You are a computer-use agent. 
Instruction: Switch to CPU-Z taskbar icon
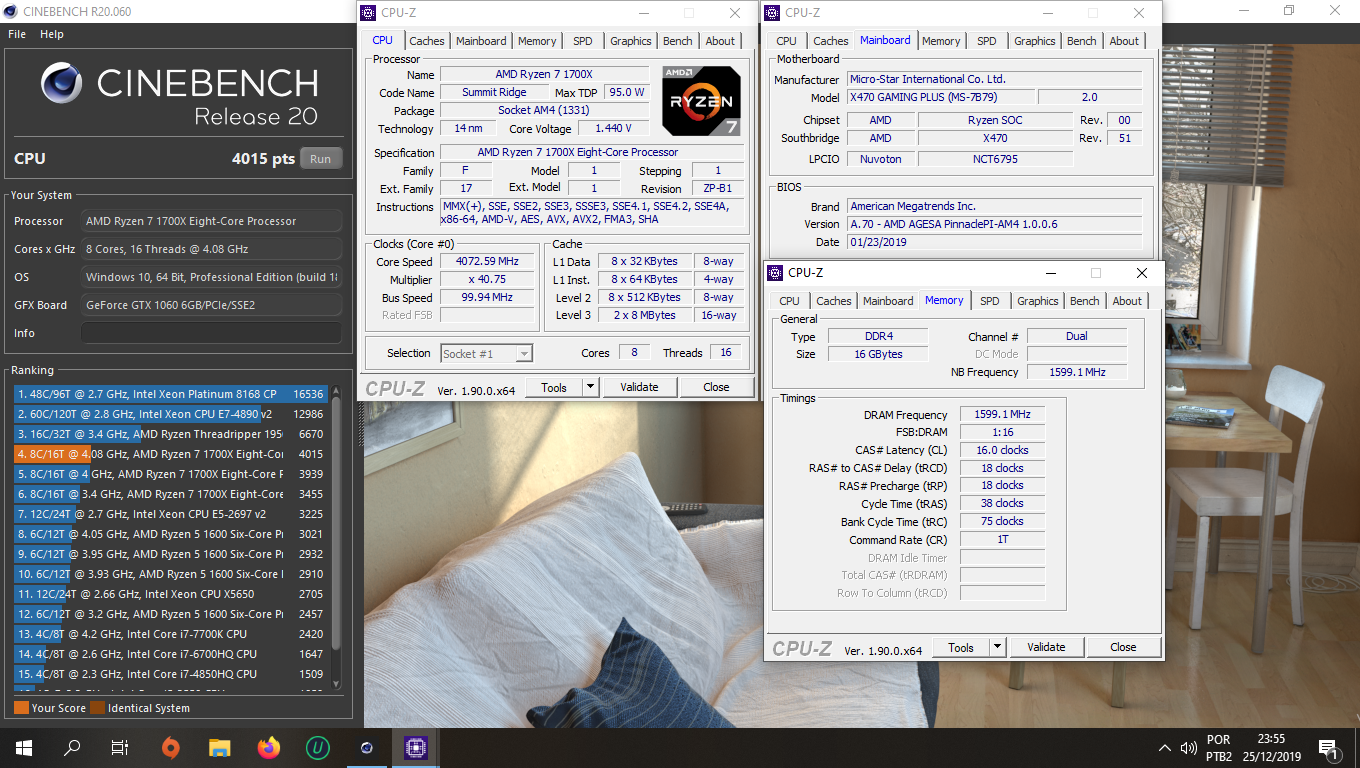tap(415, 747)
